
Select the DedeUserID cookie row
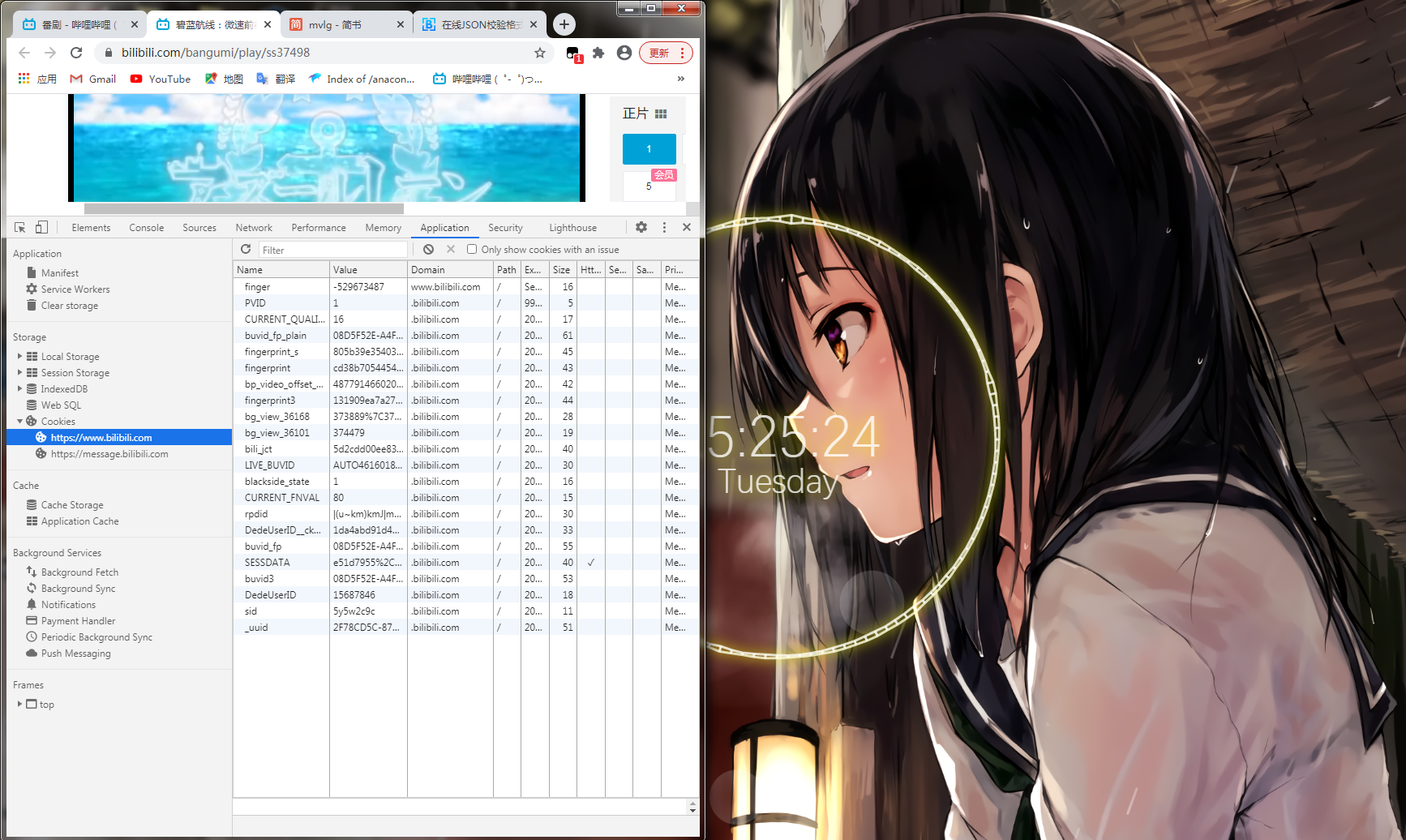(466, 595)
